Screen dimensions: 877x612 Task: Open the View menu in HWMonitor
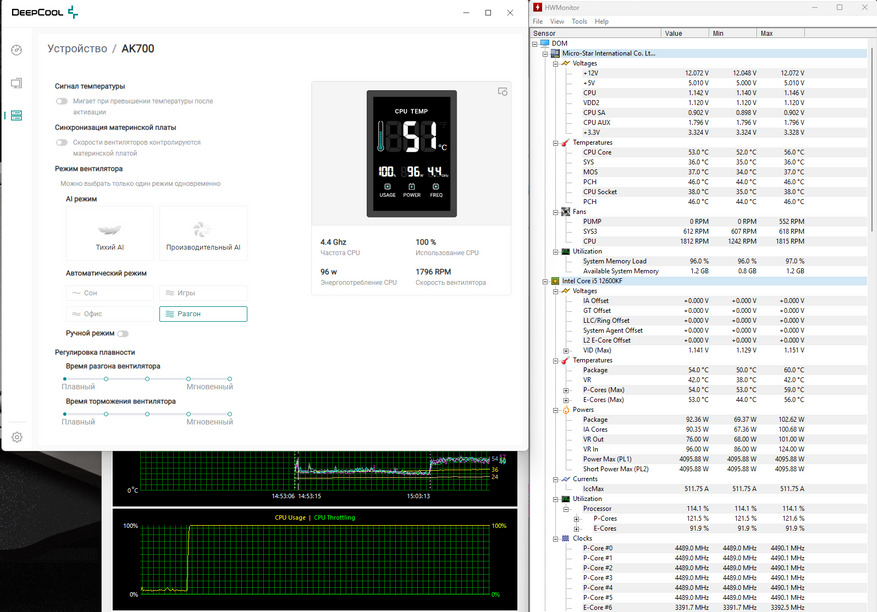[x=556, y=21]
